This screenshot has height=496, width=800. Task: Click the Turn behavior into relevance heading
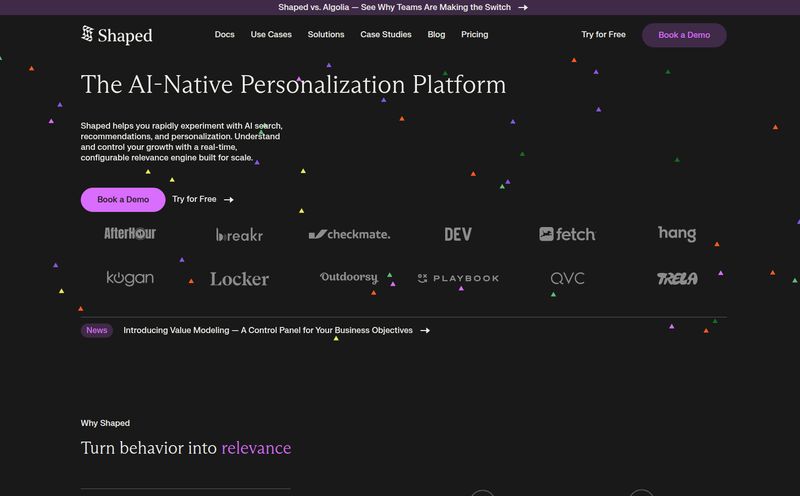(186, 448)
